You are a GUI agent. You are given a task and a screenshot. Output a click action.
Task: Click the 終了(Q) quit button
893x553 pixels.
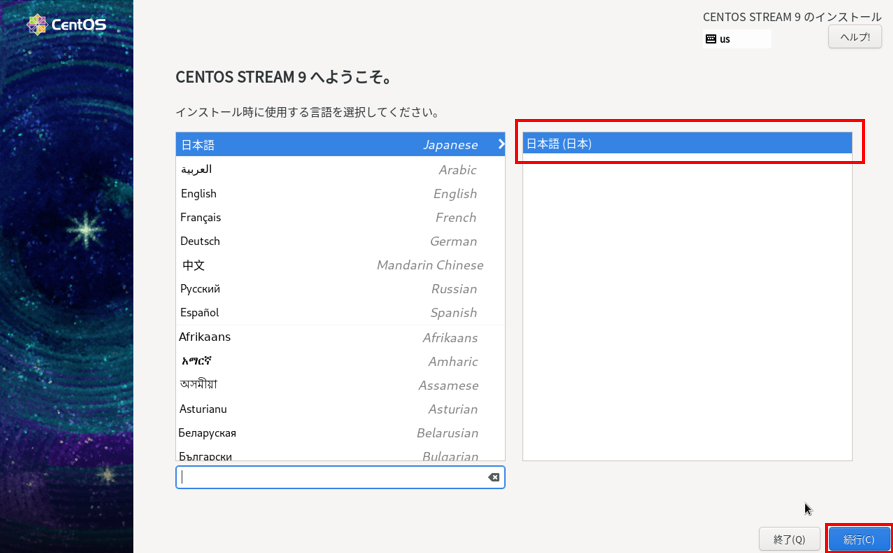click(x=789, y=539)
